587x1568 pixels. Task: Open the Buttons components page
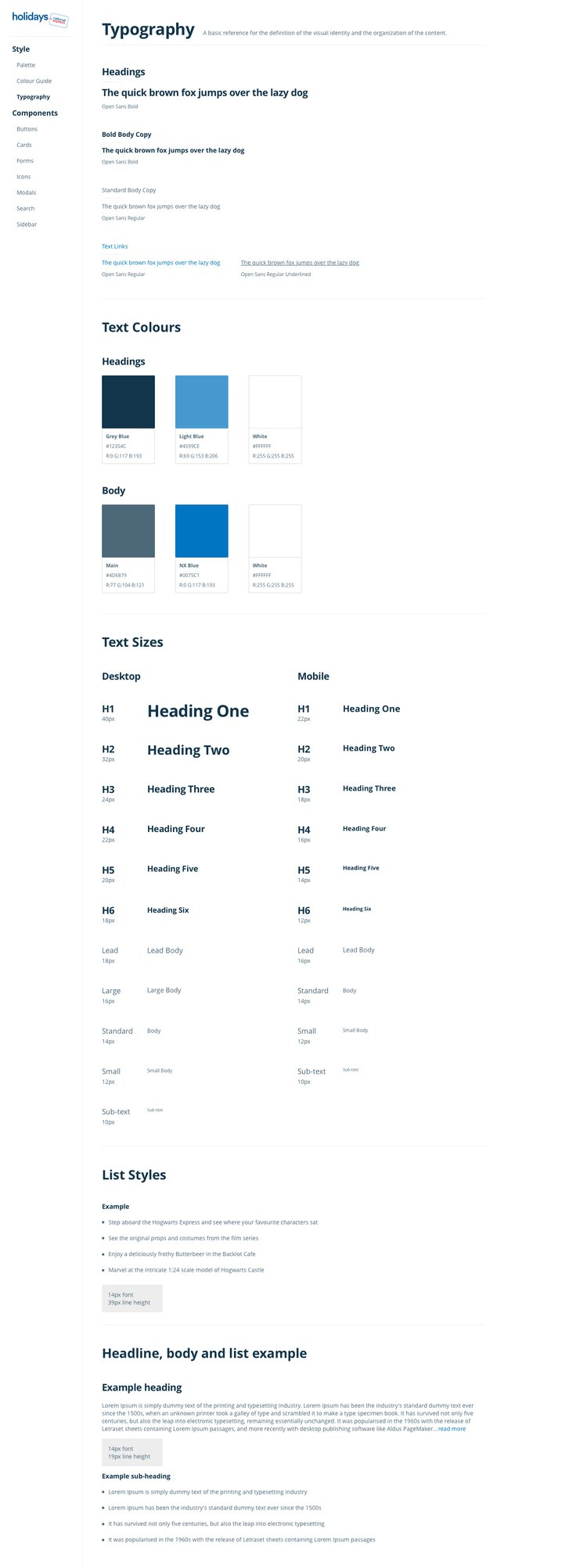27,129
